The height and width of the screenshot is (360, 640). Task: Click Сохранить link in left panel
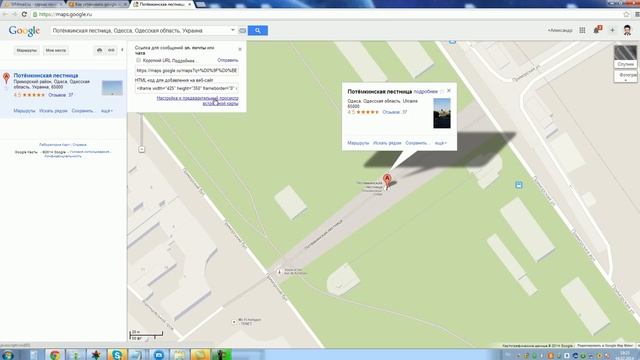[x=82, y=111]
